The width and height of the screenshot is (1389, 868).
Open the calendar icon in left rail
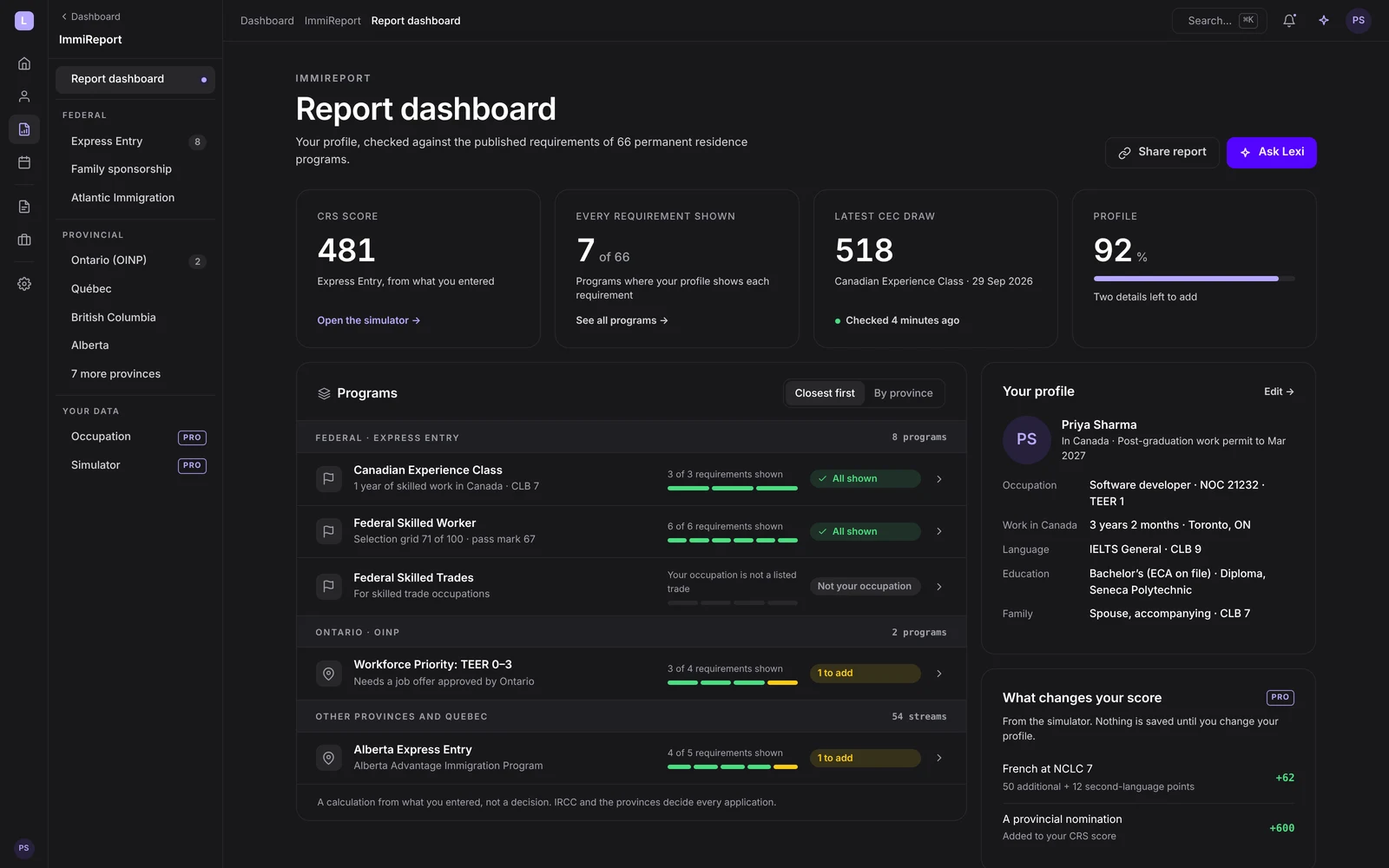[x=24, y=162]
